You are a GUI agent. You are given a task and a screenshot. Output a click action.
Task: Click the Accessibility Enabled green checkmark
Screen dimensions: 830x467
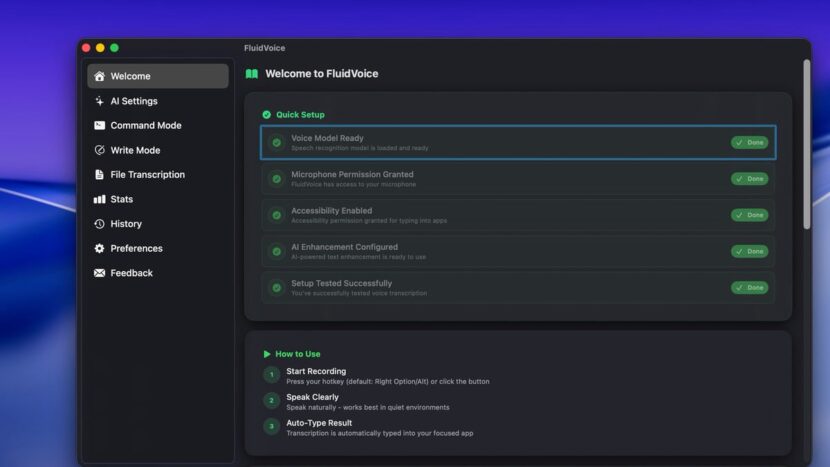(x=276, y=215)
